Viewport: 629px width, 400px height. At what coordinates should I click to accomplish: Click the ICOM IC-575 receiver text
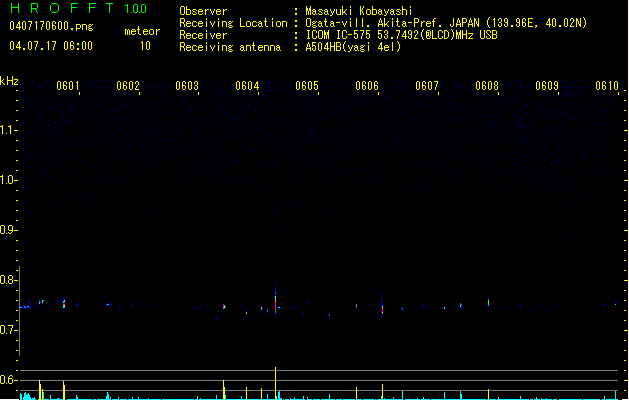[401, 35]
